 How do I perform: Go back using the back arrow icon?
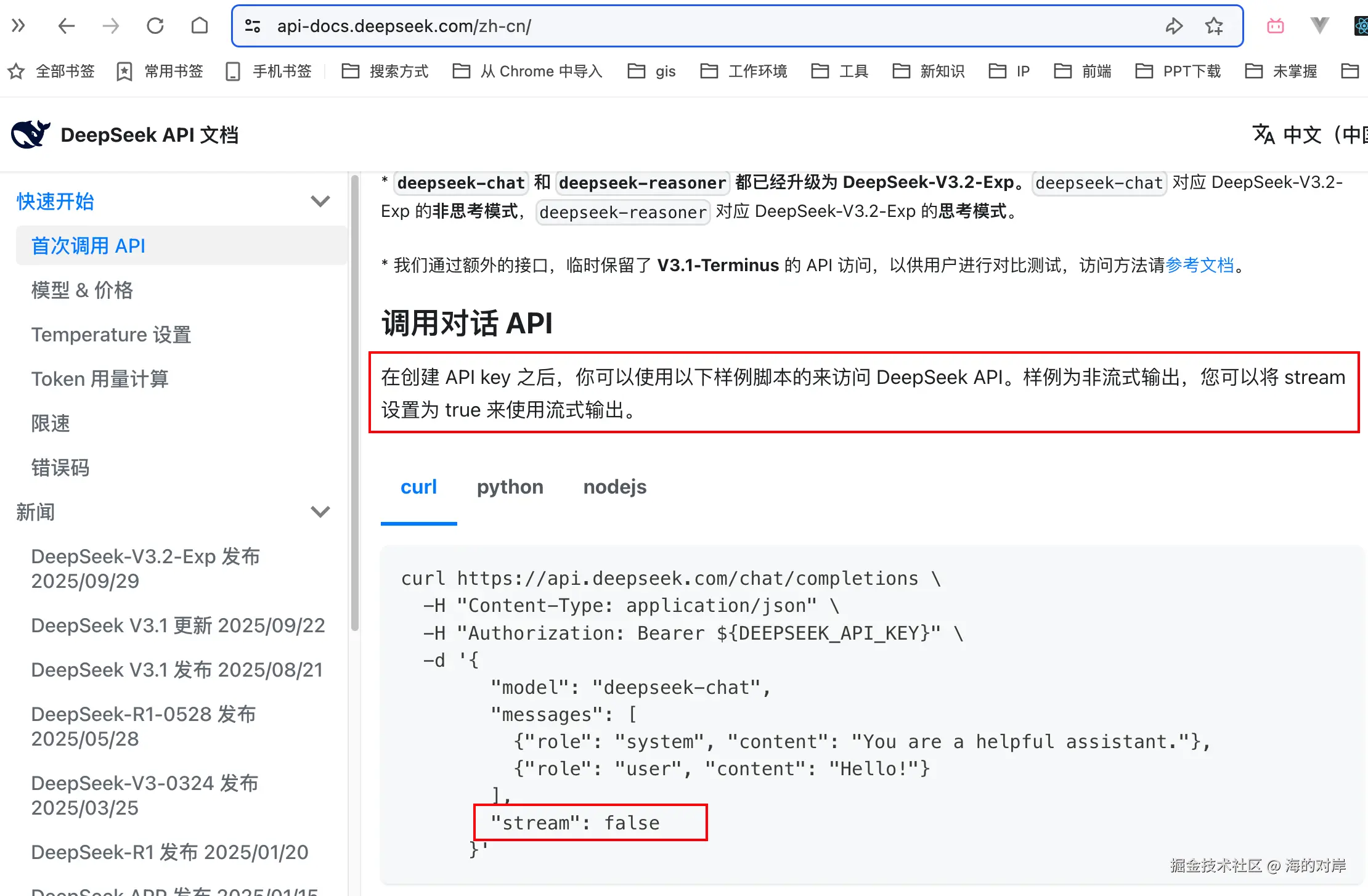coord(67,26)
